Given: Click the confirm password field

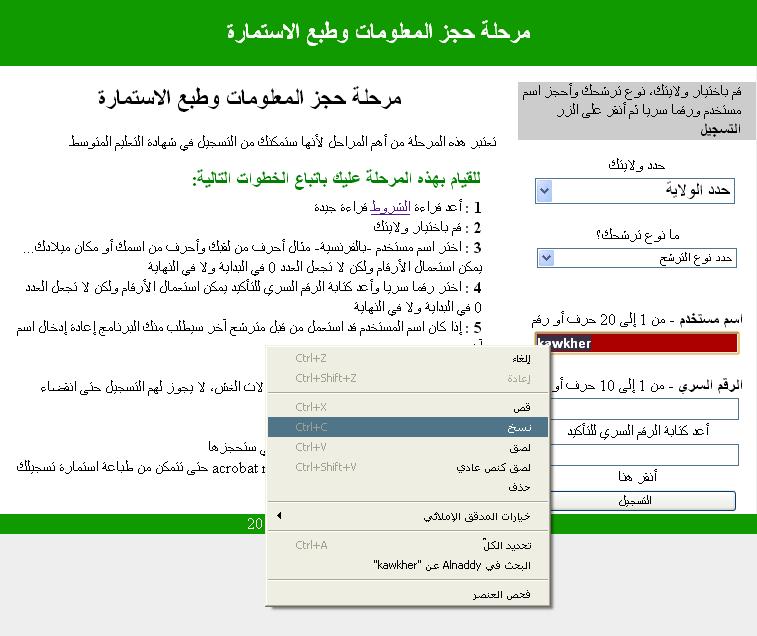Looking at the screenshot, I should [x=636, y=454].
